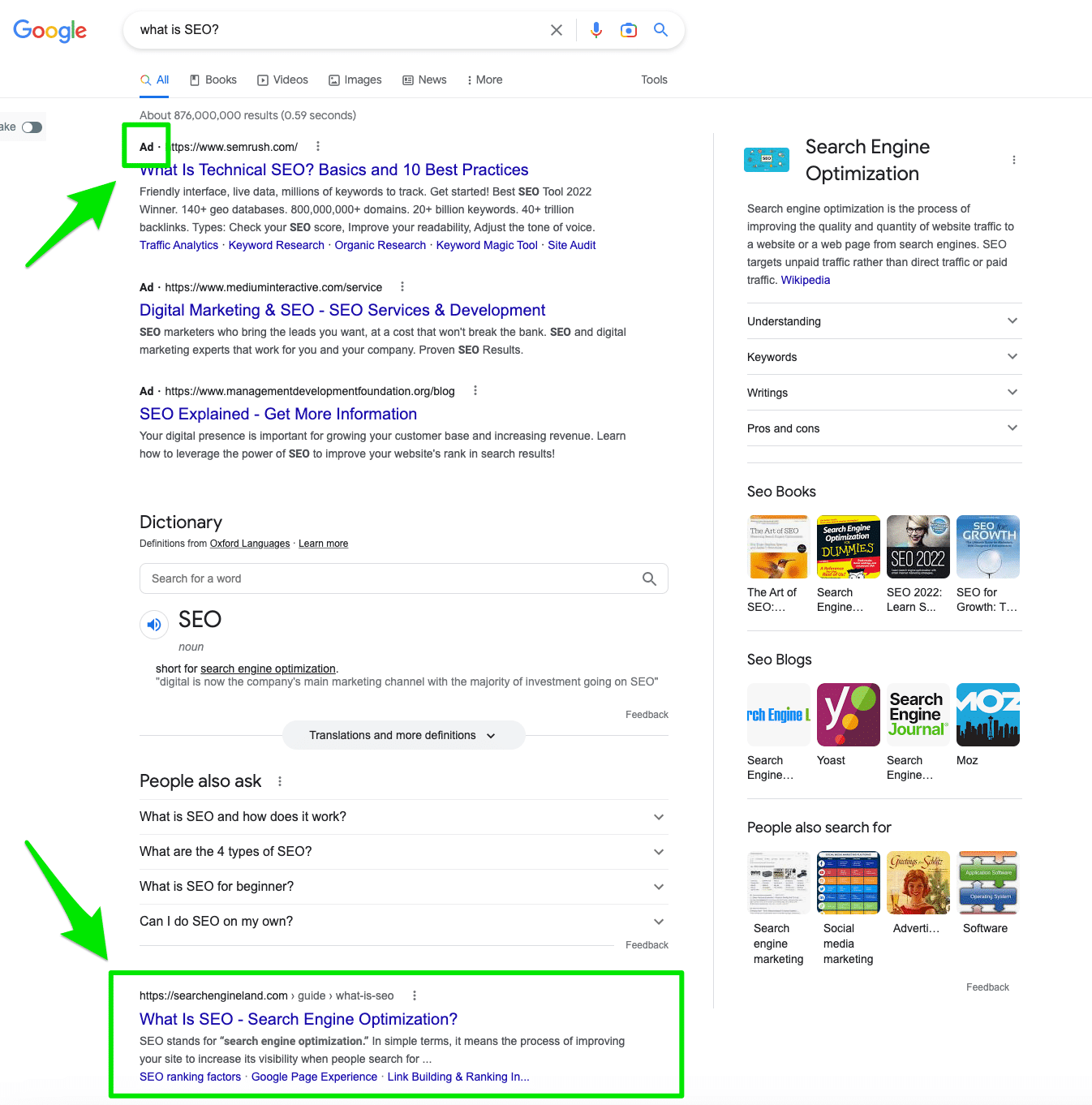1092x1105 pixels.
Task: Submit the search with the magnifying glass icon
Action: tap(660, 29)
